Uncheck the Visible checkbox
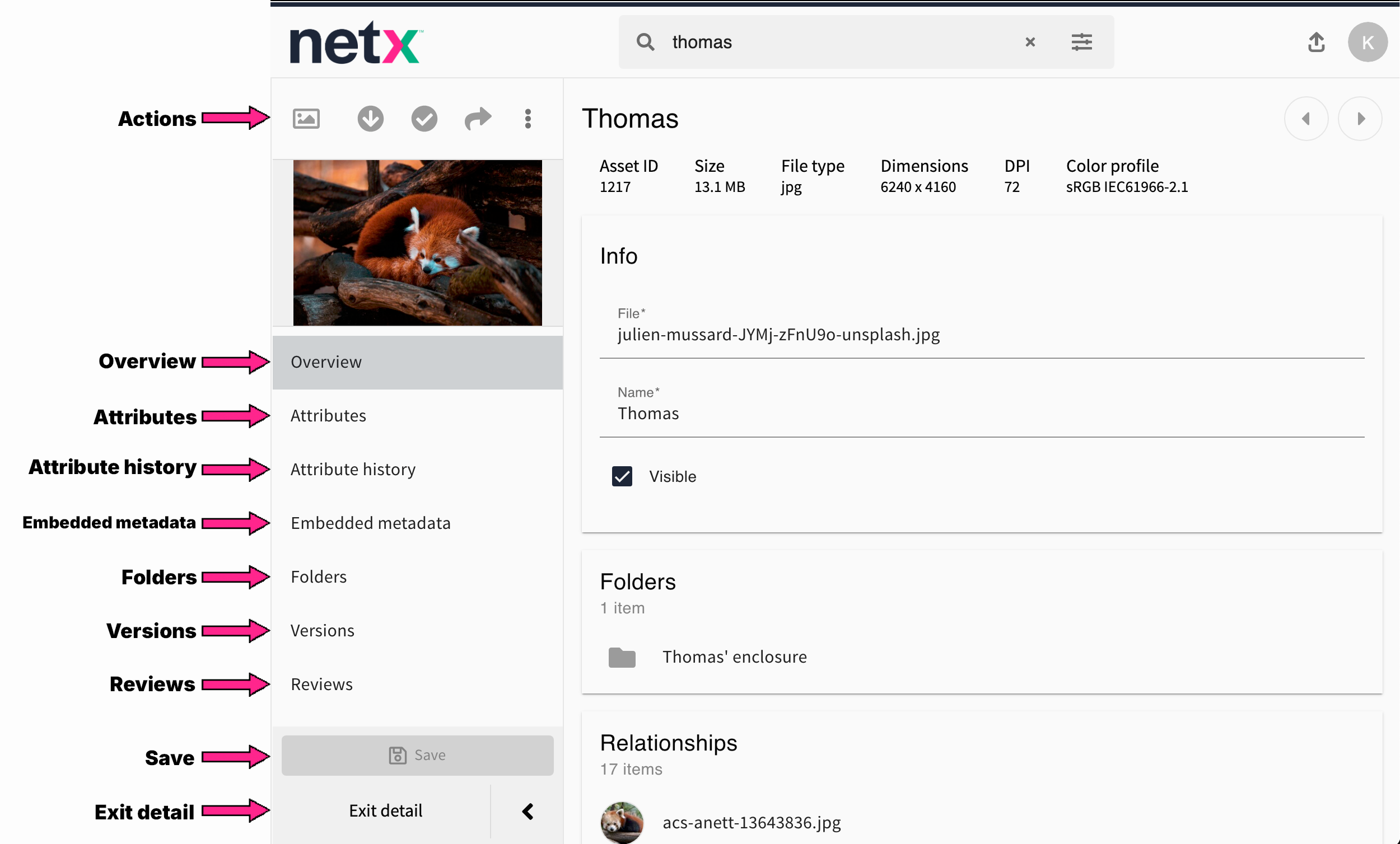The width and height of the screenshot is (1400, 844). point(622,476)
